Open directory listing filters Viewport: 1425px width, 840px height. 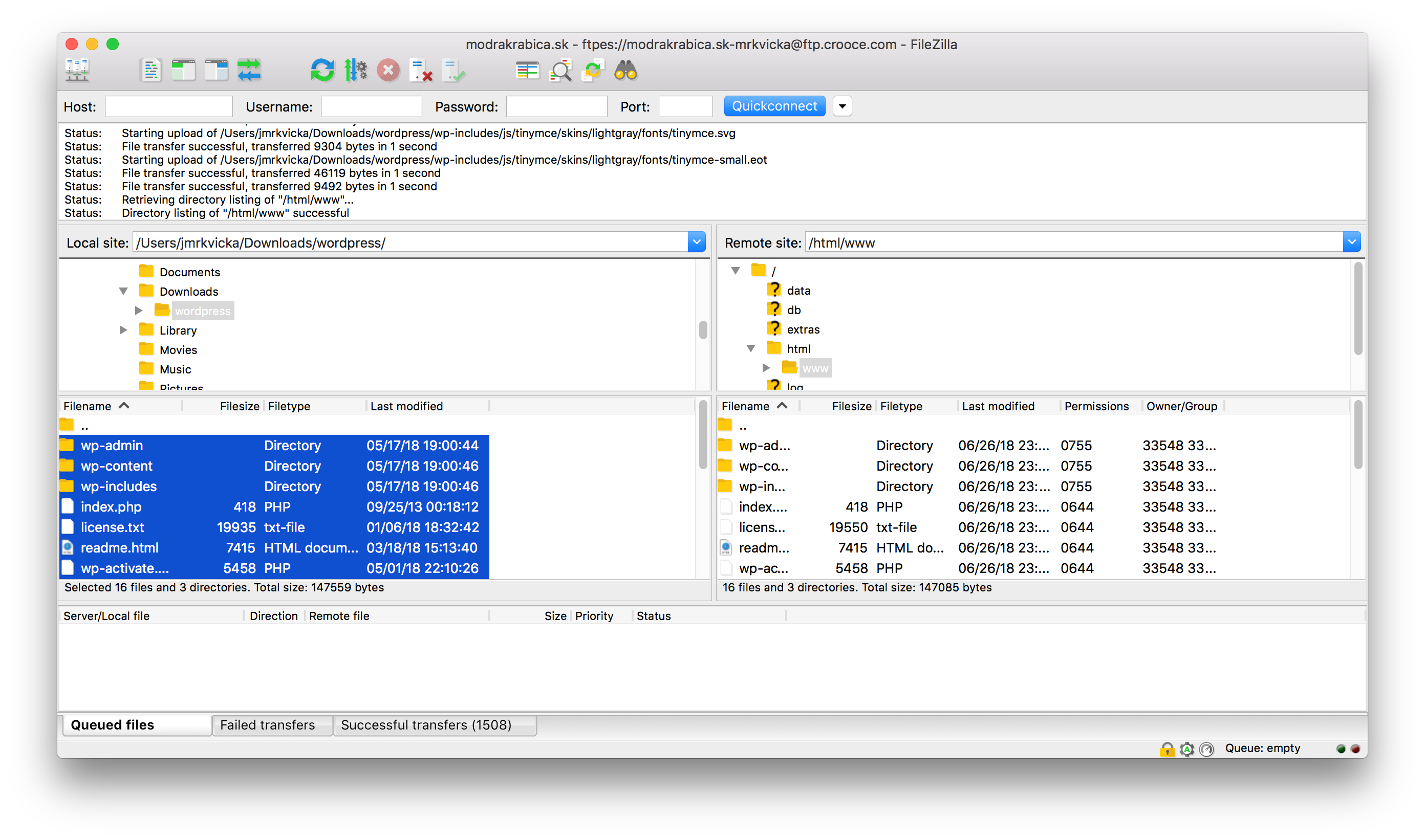point(527,71)
